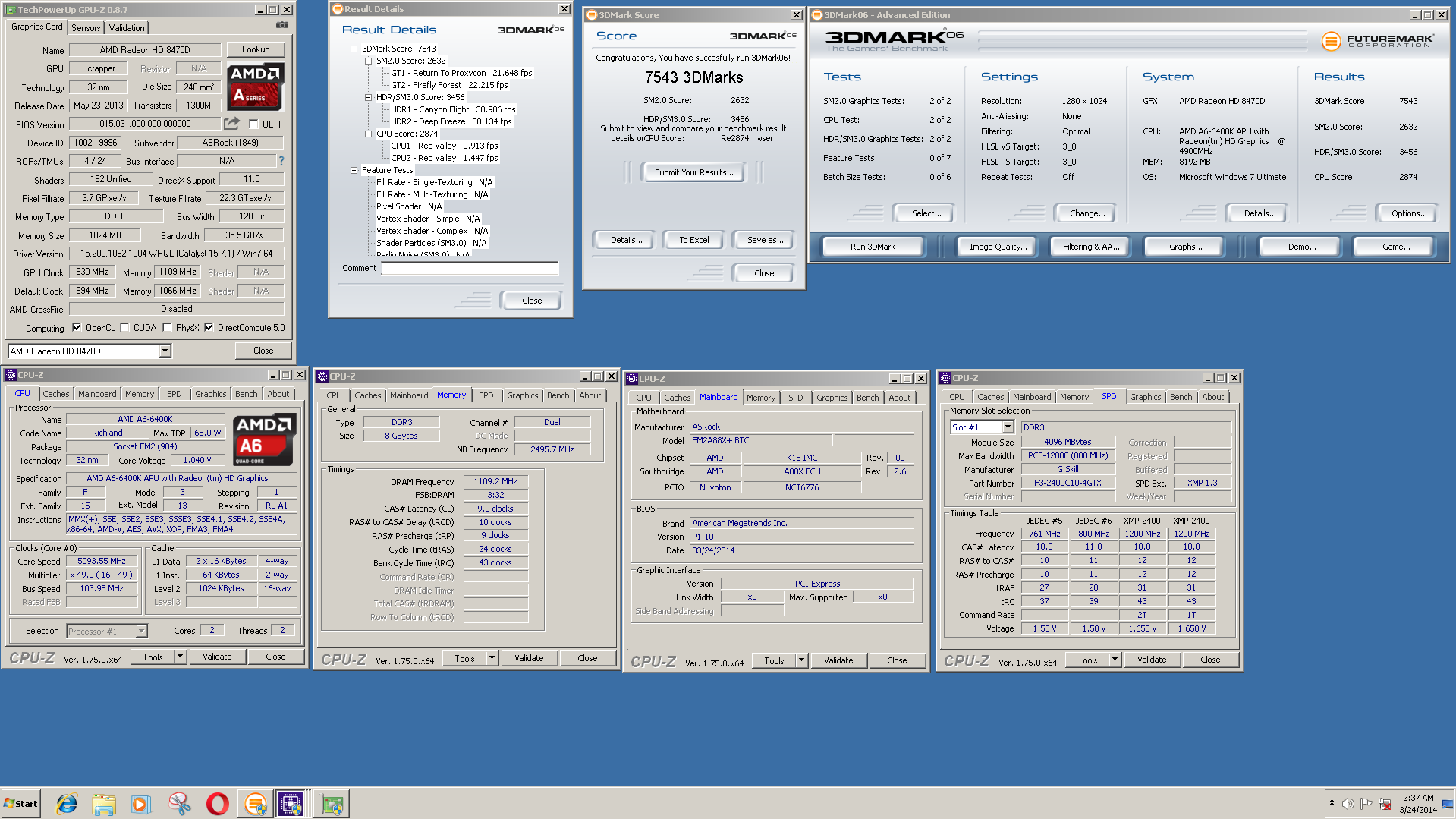Click the Image Quality button

pos(998,247)
